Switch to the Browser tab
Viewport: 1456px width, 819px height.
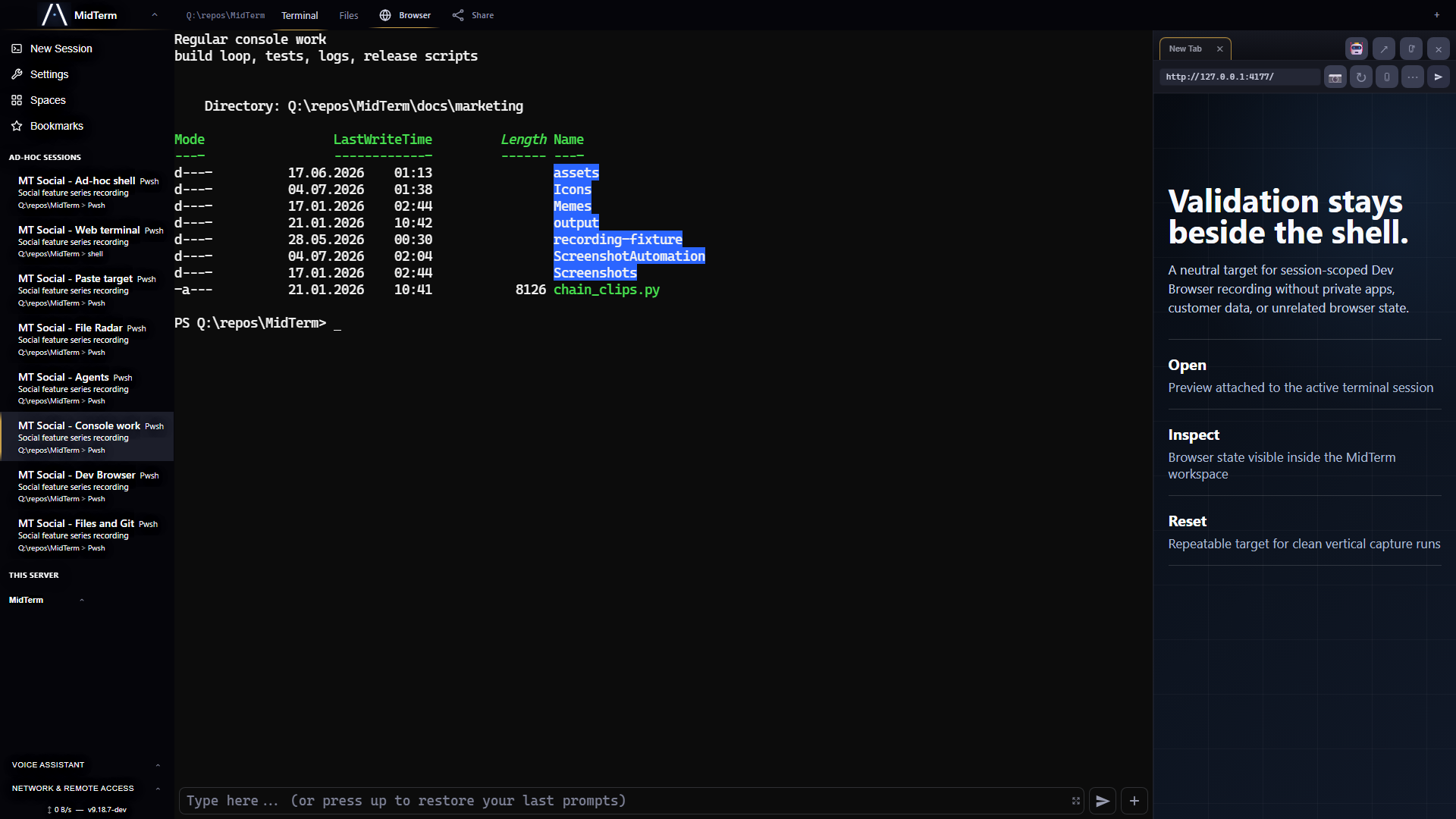(405, 15)
